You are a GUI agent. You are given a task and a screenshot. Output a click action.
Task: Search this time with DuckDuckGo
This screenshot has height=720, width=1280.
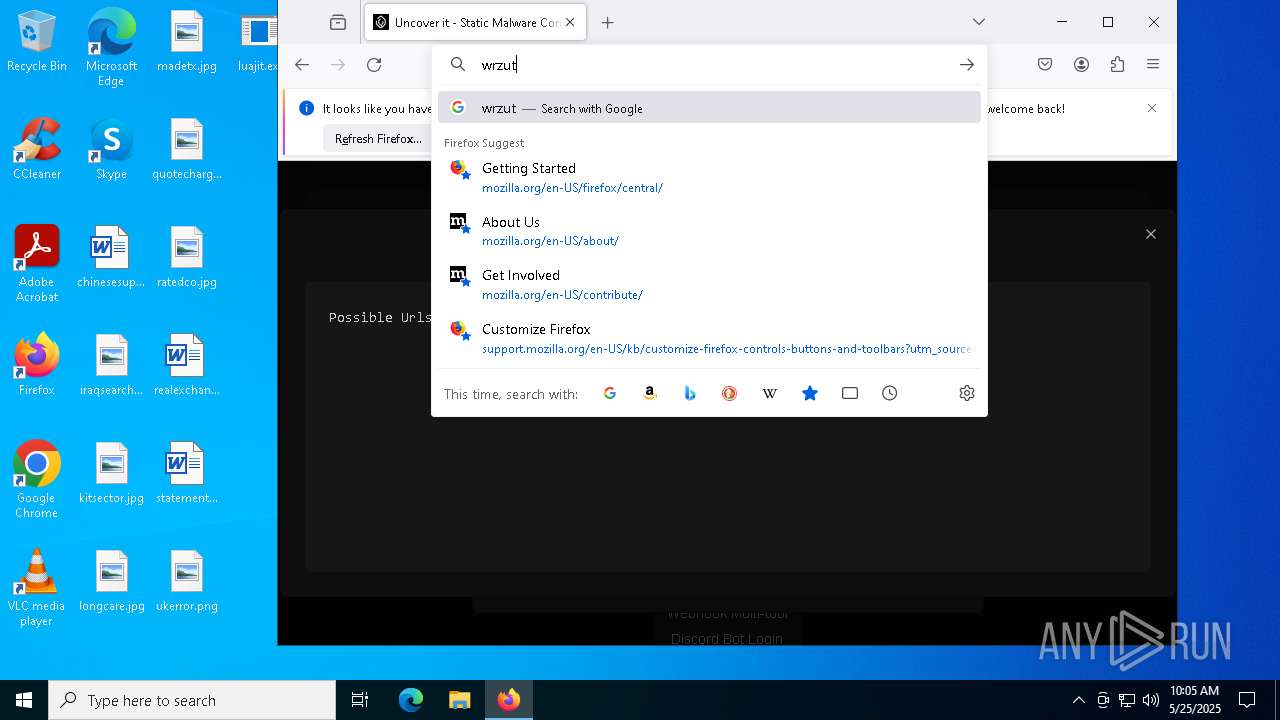tap(730, 393)
